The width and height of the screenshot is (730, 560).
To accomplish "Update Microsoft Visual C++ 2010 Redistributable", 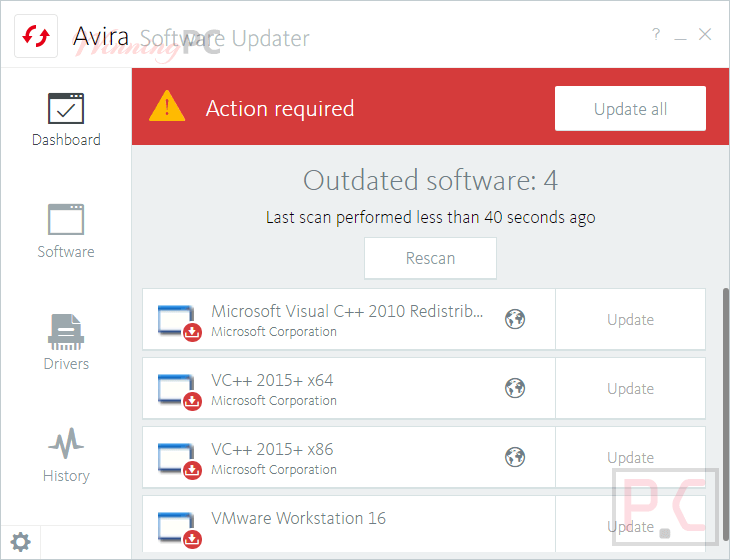I will 630,319.
